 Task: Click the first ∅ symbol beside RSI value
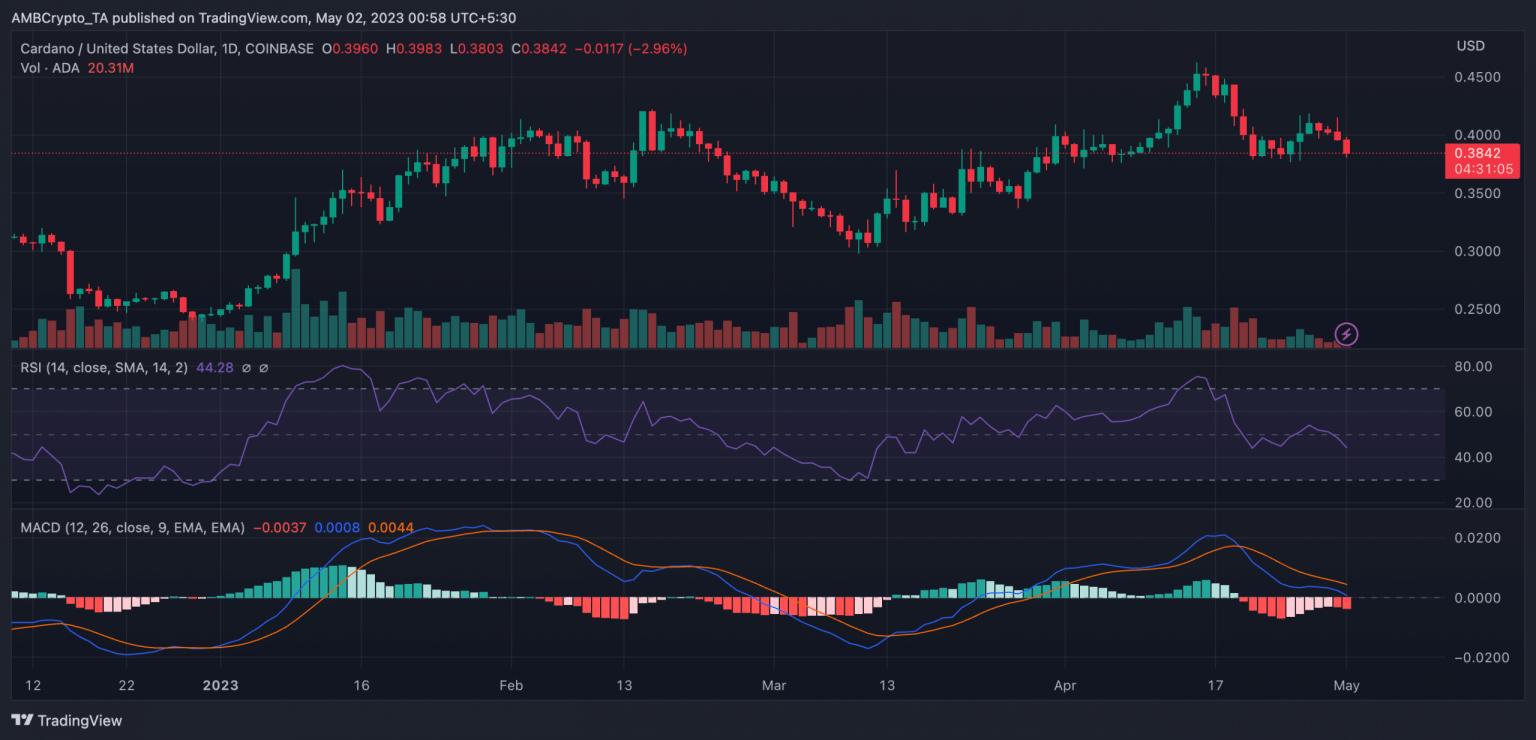pyautogui.click(x=247, y=368)
